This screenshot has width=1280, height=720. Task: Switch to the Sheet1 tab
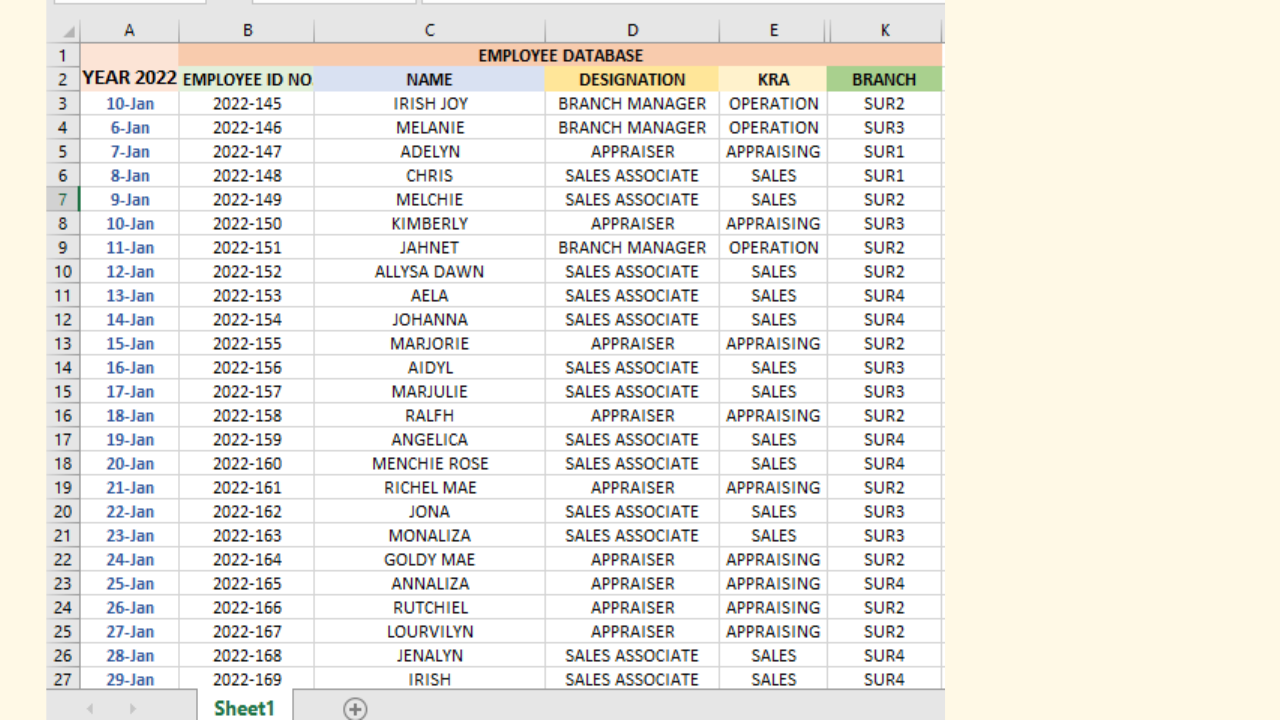click(x=244, y=708)
